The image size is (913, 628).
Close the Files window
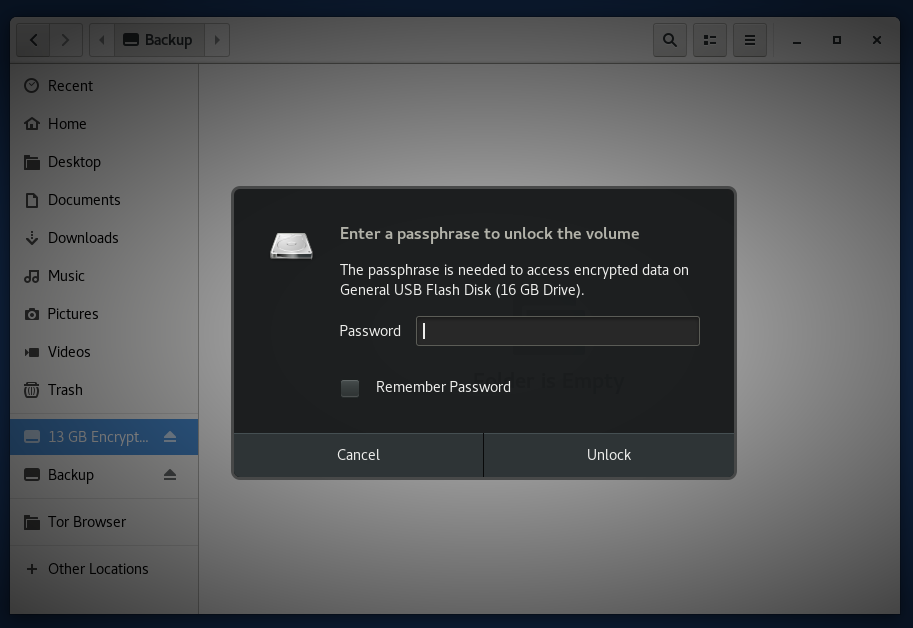[877, 40]
